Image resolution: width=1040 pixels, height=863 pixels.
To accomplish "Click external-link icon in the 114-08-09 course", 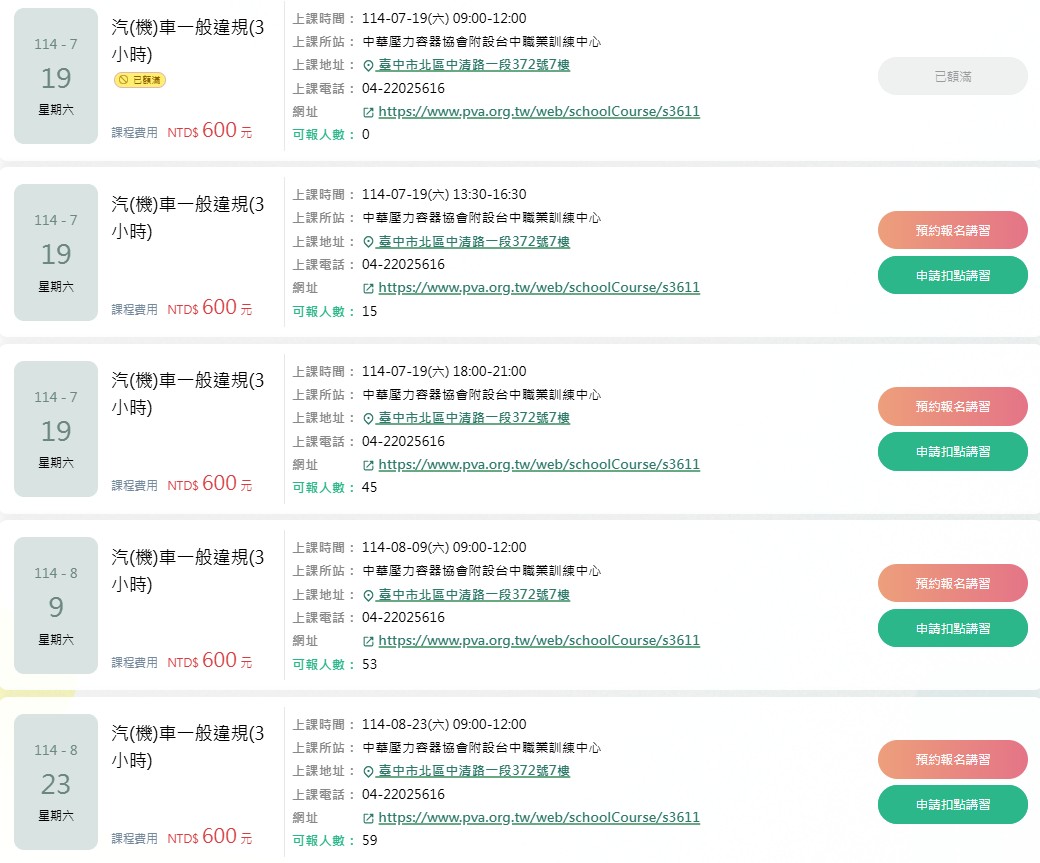I will coord(369,642).
